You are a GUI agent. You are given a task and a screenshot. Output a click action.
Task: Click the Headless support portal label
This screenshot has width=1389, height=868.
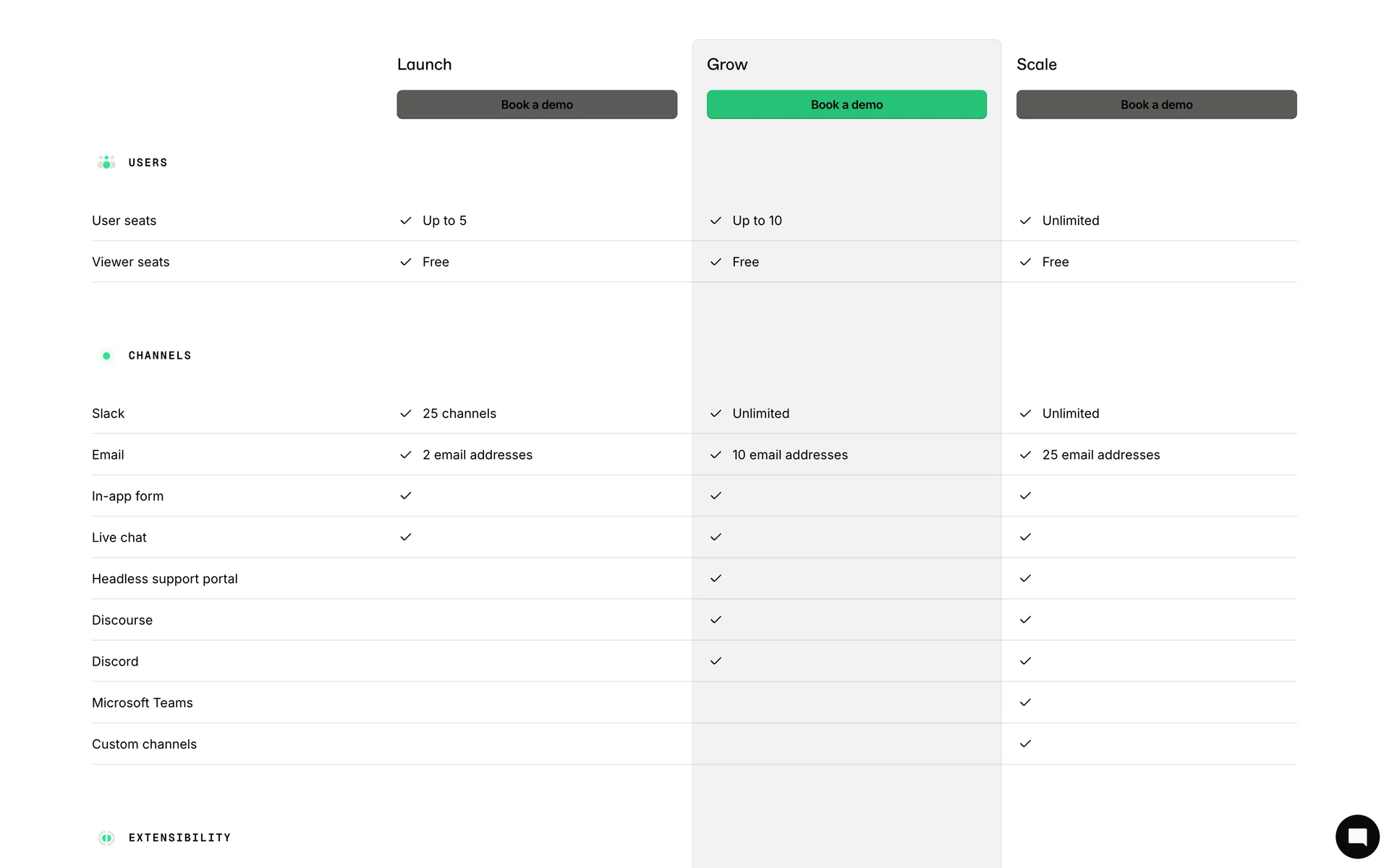(x=165, y=579)
